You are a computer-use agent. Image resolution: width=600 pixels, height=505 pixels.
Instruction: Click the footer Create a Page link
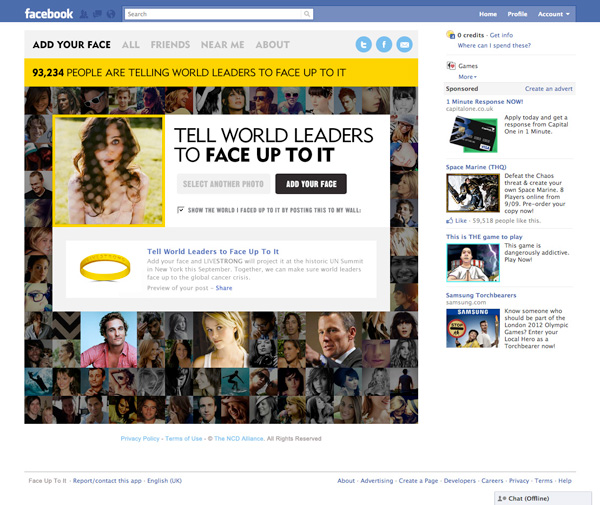418,481
